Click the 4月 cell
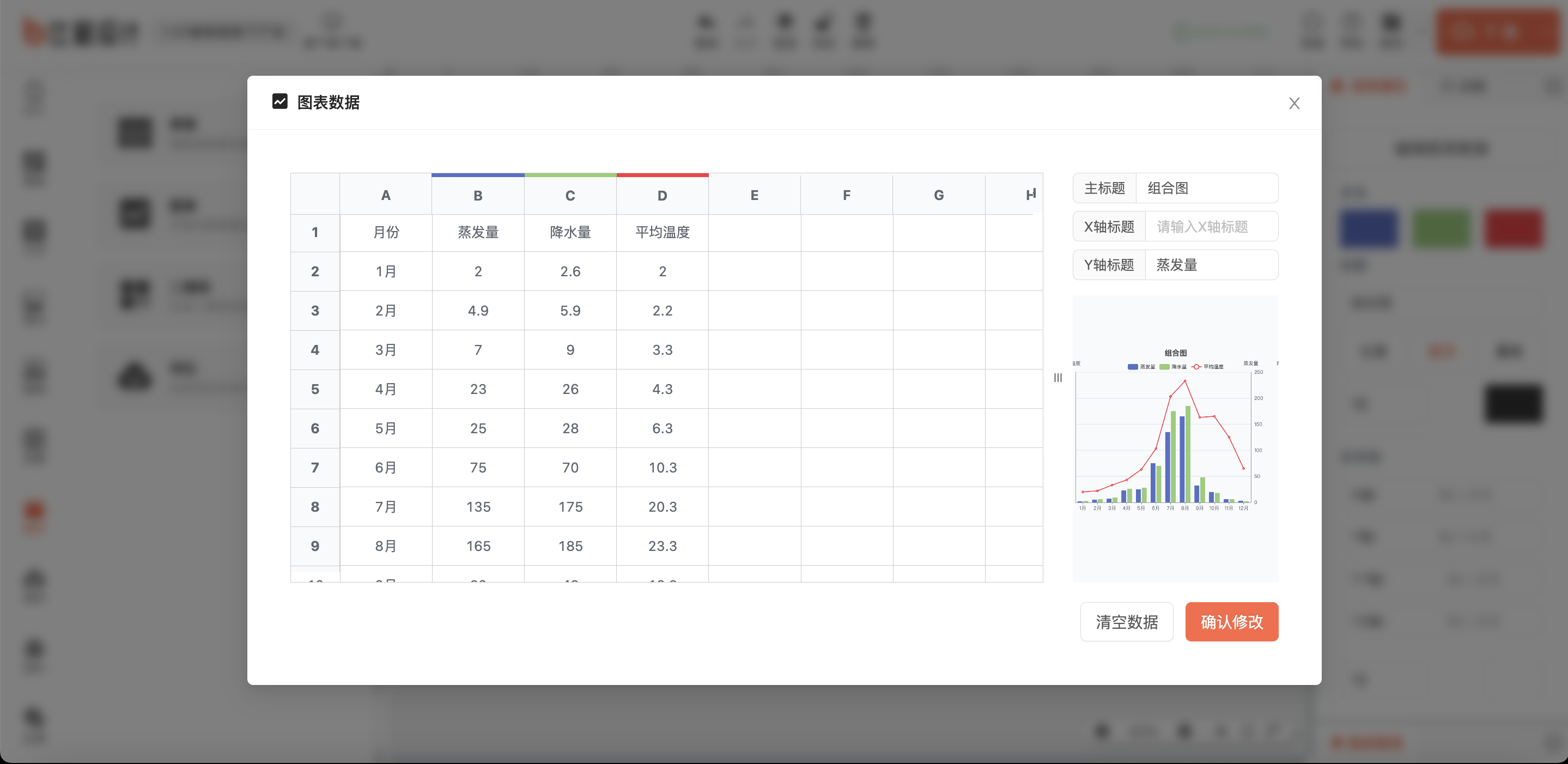The image size is (1568, 764). point(385,389)
